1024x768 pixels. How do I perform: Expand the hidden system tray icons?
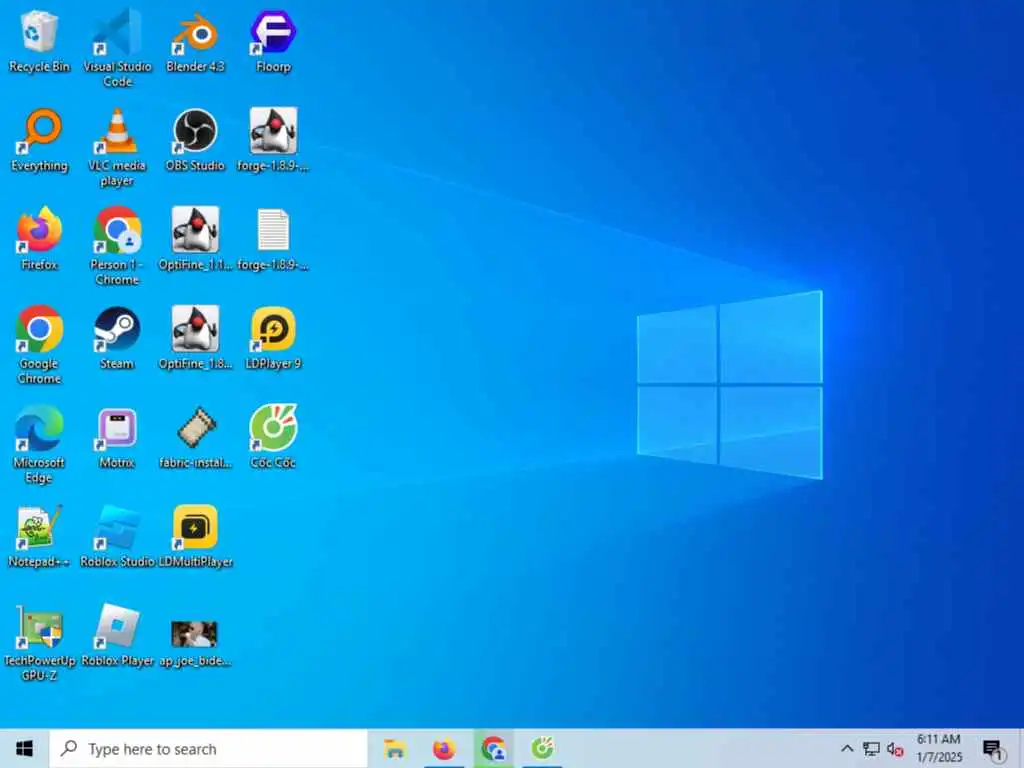[846, 748]
